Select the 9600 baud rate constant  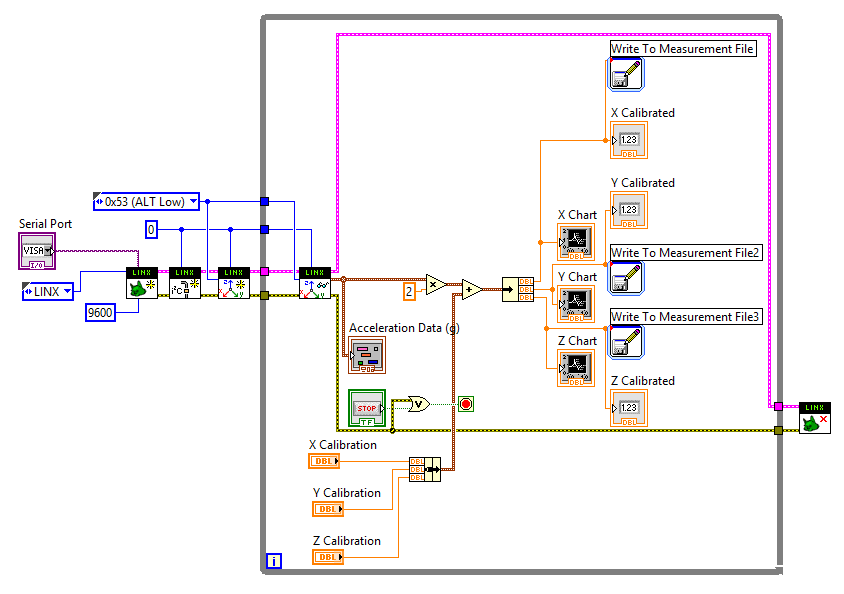(x=100, y=313)
